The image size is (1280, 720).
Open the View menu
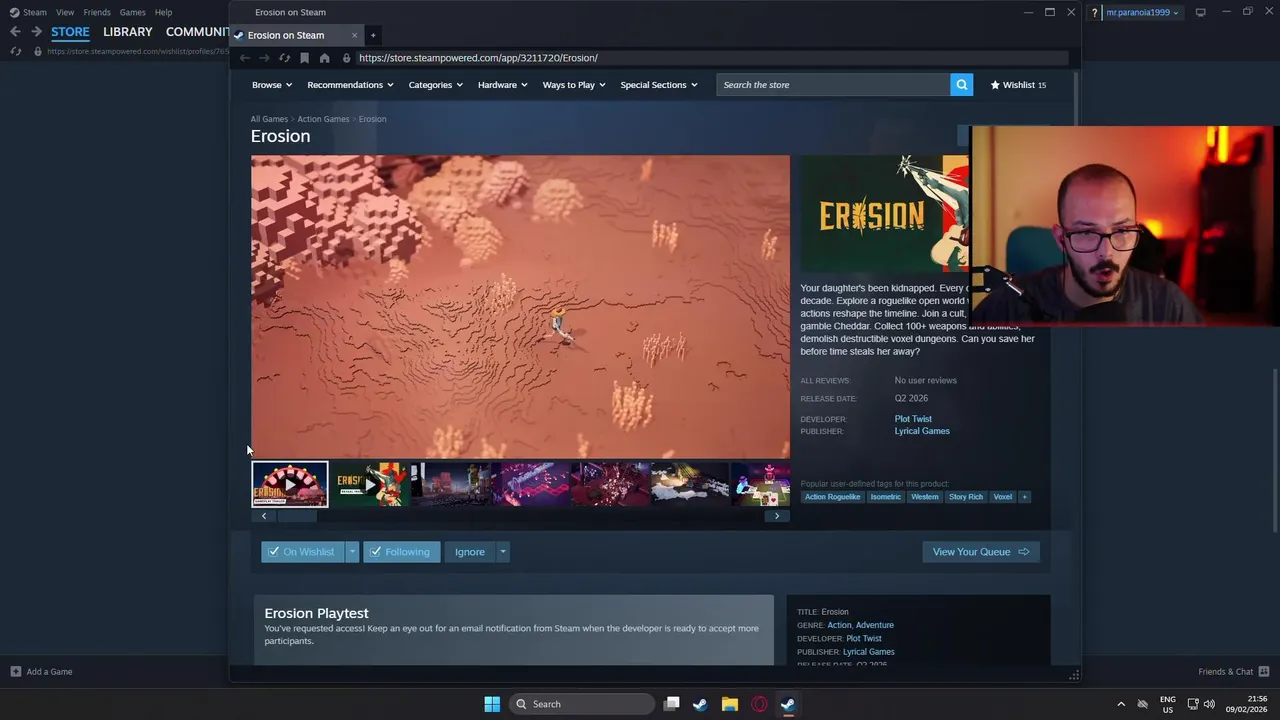[65, 12]
